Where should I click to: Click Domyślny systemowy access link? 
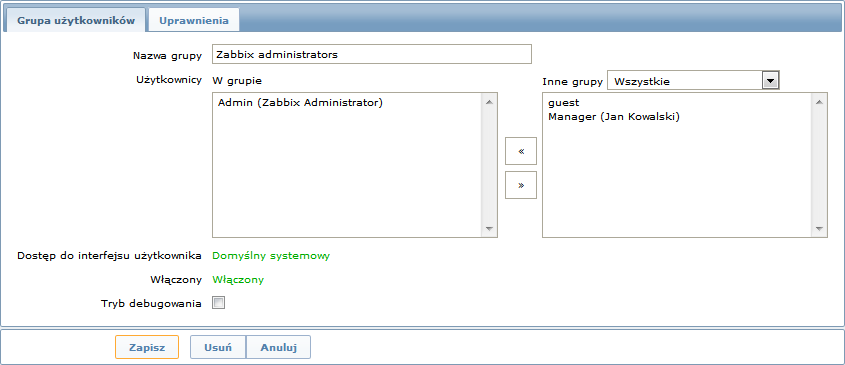[271, 256]
